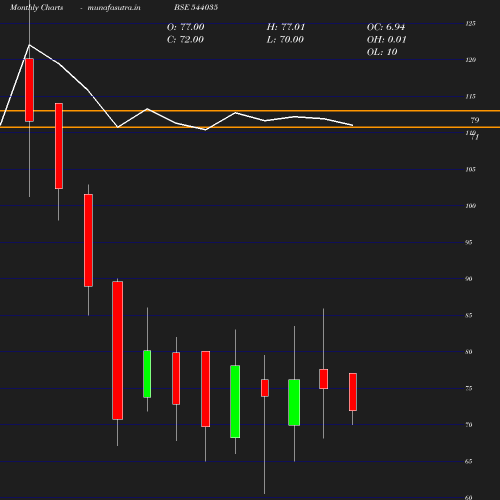Click the 65 price axis label
The image size is (500, 500).
point(468,461)
